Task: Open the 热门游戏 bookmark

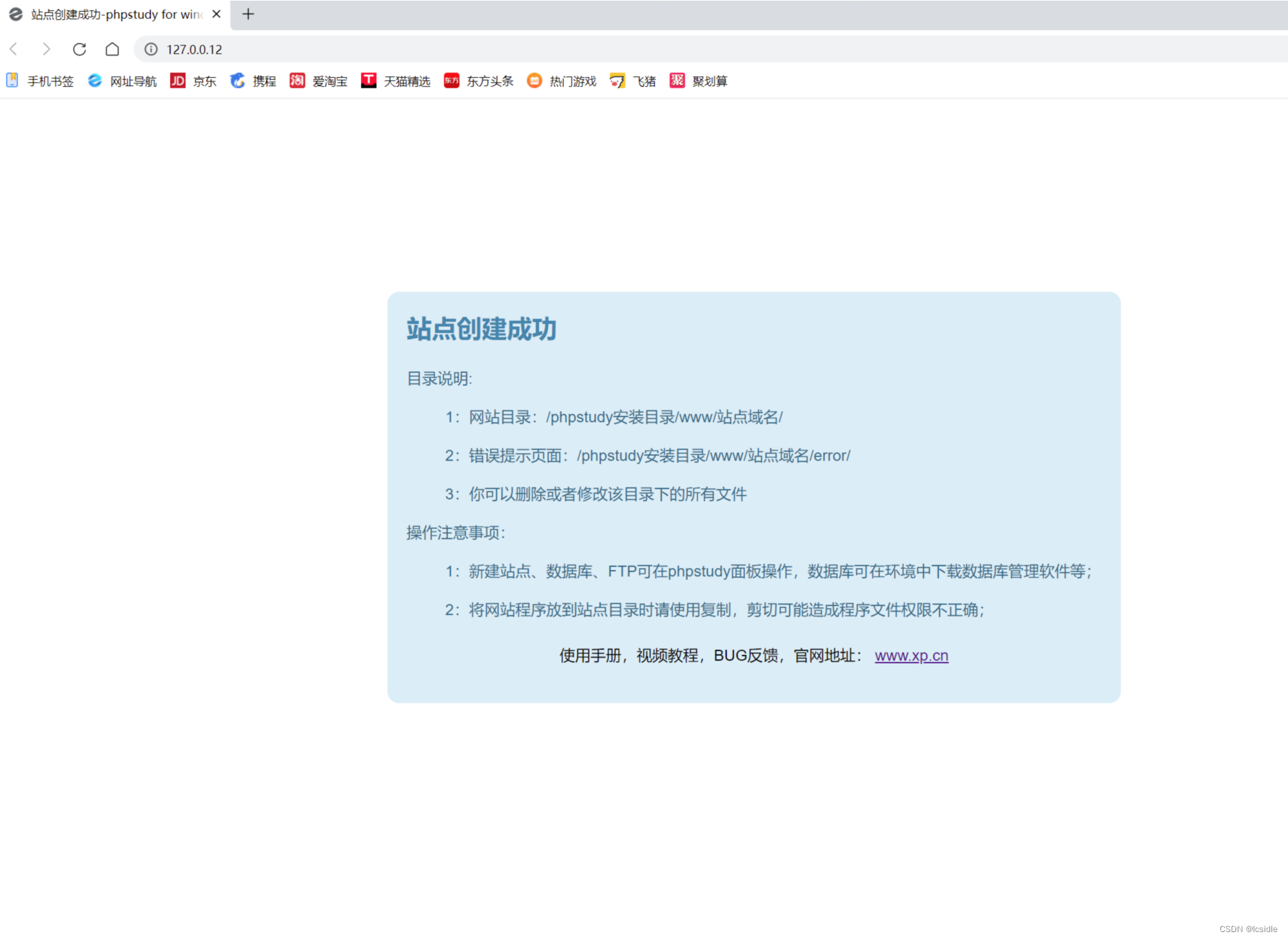Action: coord(561,81)
